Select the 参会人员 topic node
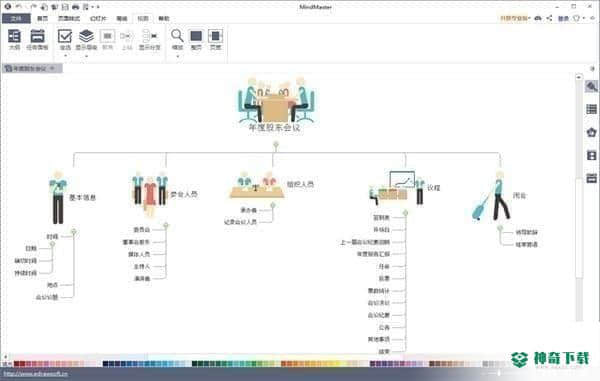Viewport: 600px width, 381px height. [x=184, y=194]
